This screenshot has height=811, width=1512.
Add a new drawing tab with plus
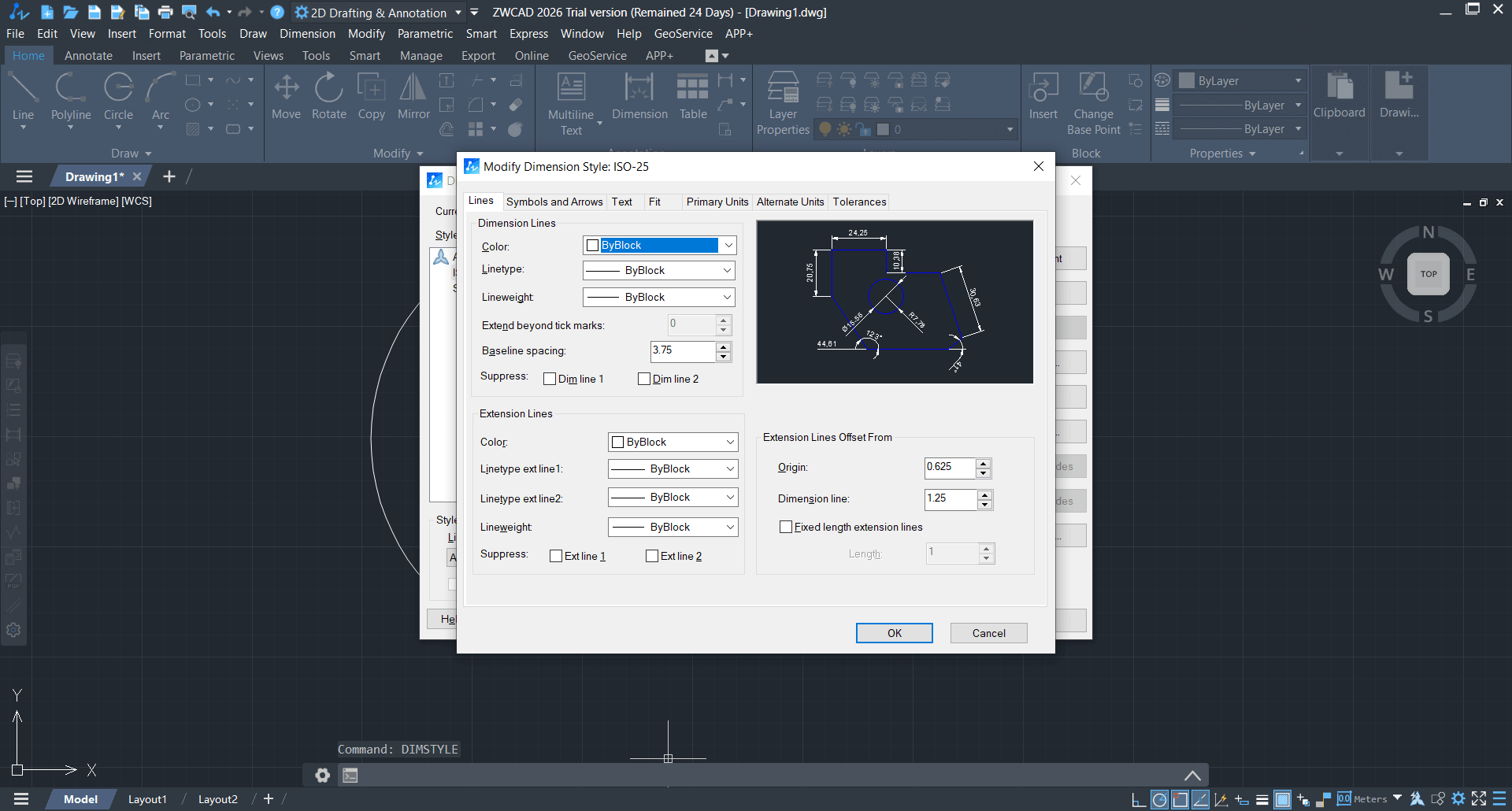[169, 176]
